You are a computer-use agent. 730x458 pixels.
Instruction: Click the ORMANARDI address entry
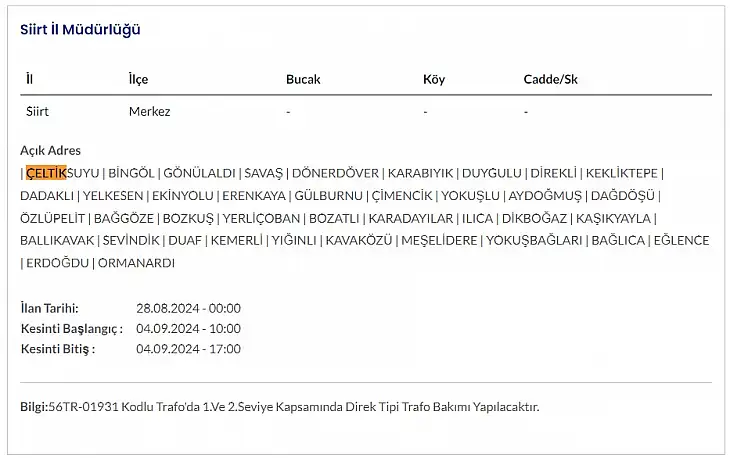(x=136, y=263)
